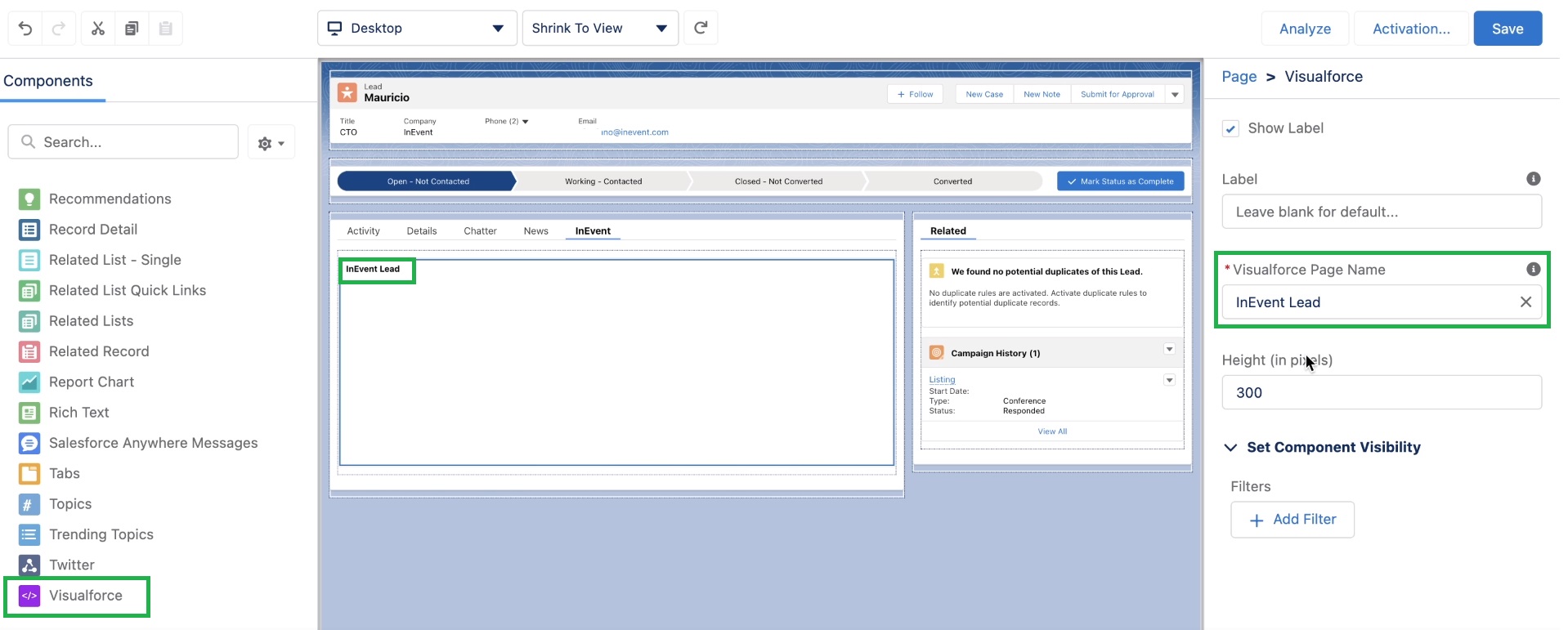This screenshot has height=630, width=1568.
Task: Switch to the Details tab
Action: point(422,231)
